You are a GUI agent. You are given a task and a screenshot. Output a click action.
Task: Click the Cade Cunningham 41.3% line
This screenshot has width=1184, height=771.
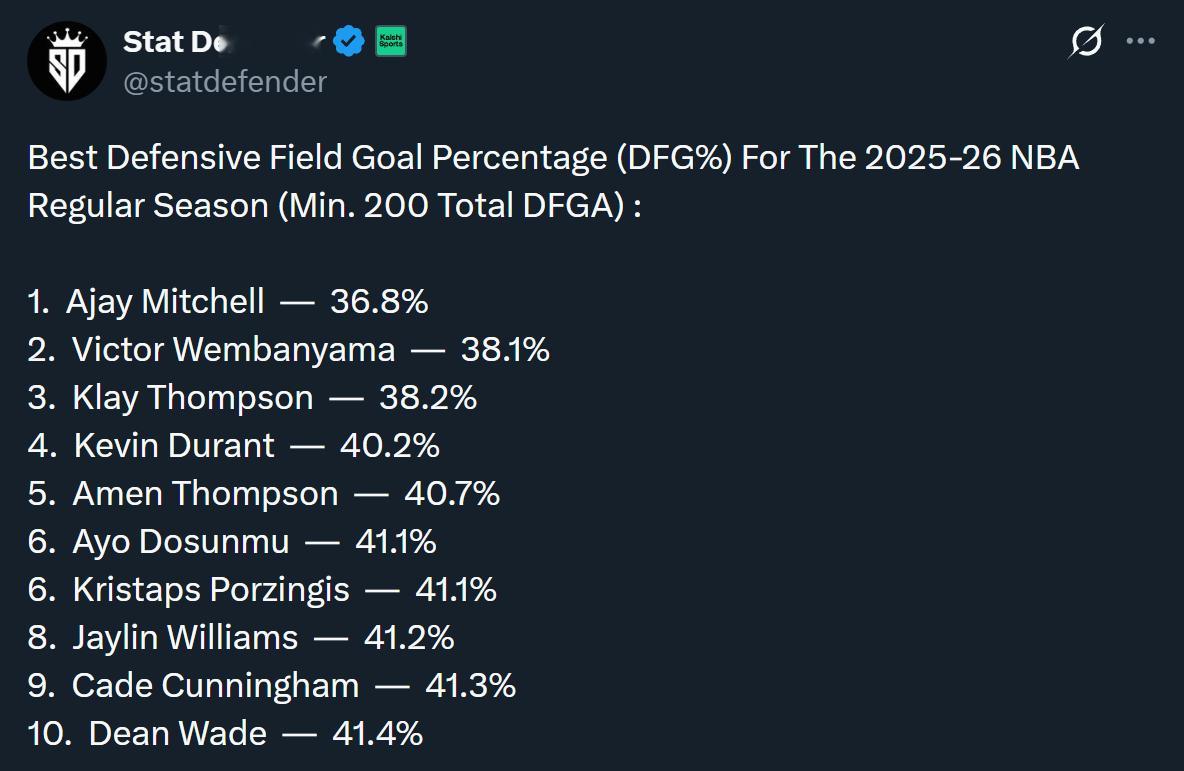click(x=272, y=685)
